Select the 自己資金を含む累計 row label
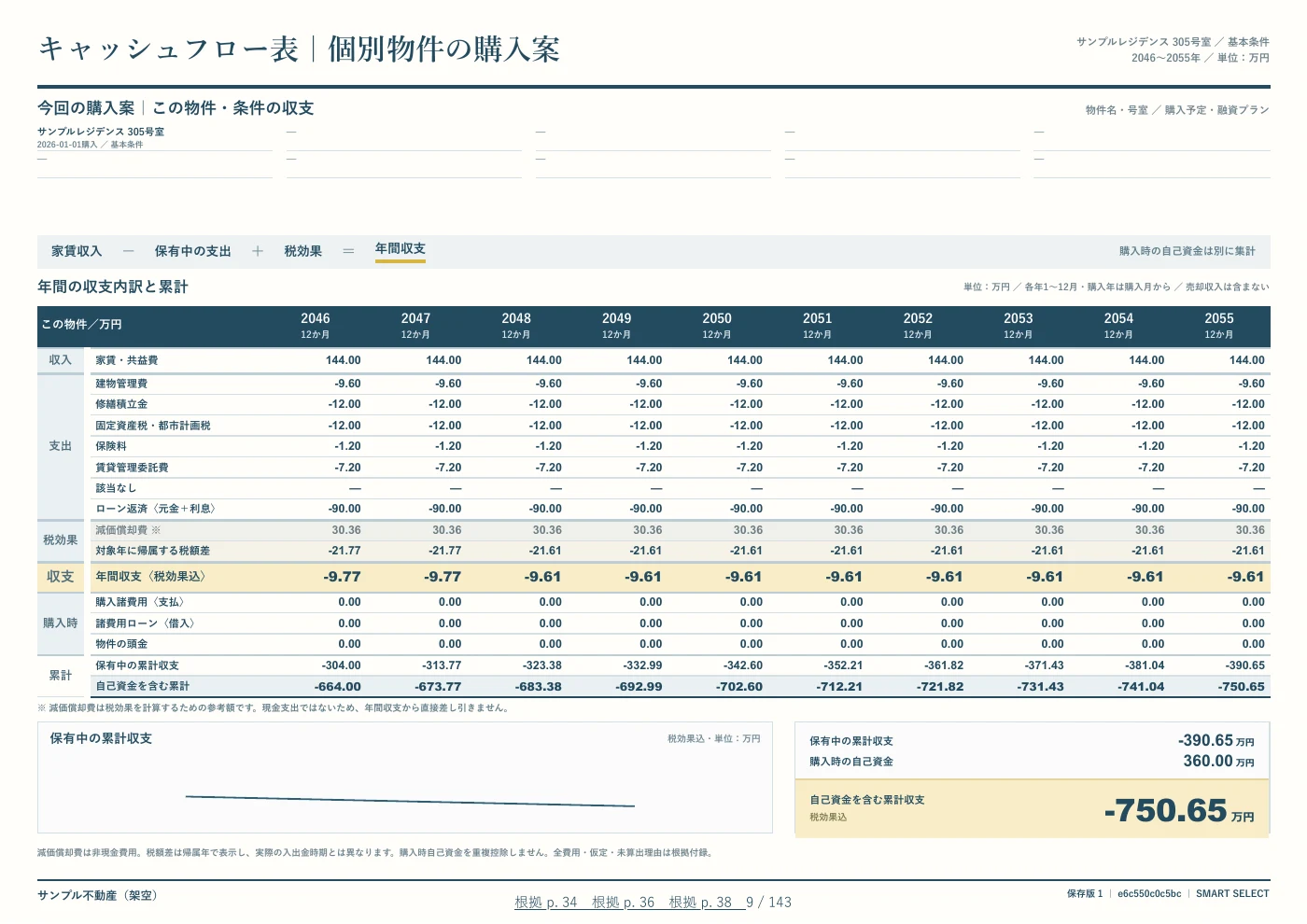This screenshot has width=1307, height=924. (x=143, y=686)
